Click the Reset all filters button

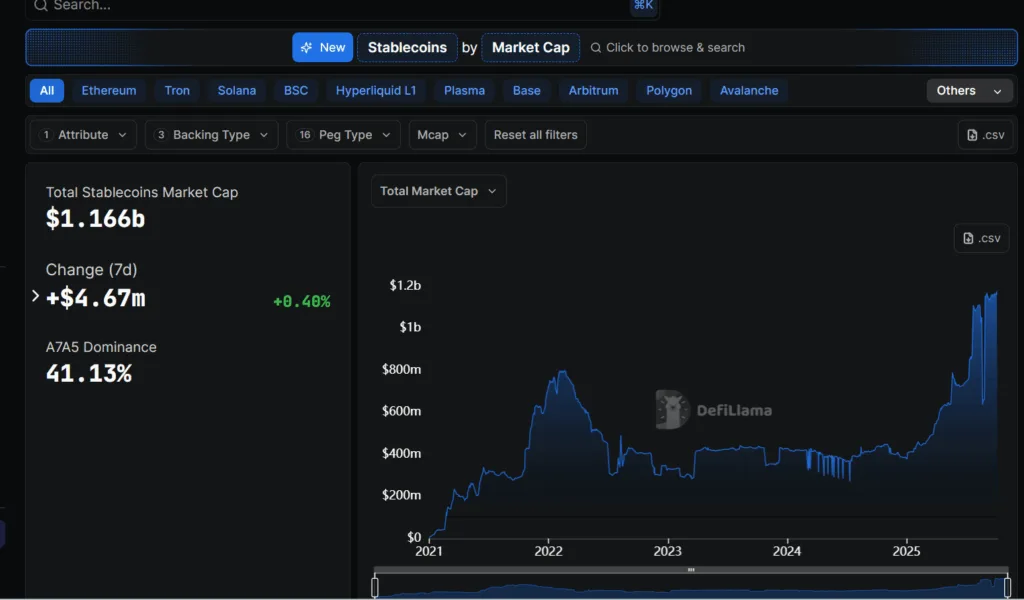536,134
